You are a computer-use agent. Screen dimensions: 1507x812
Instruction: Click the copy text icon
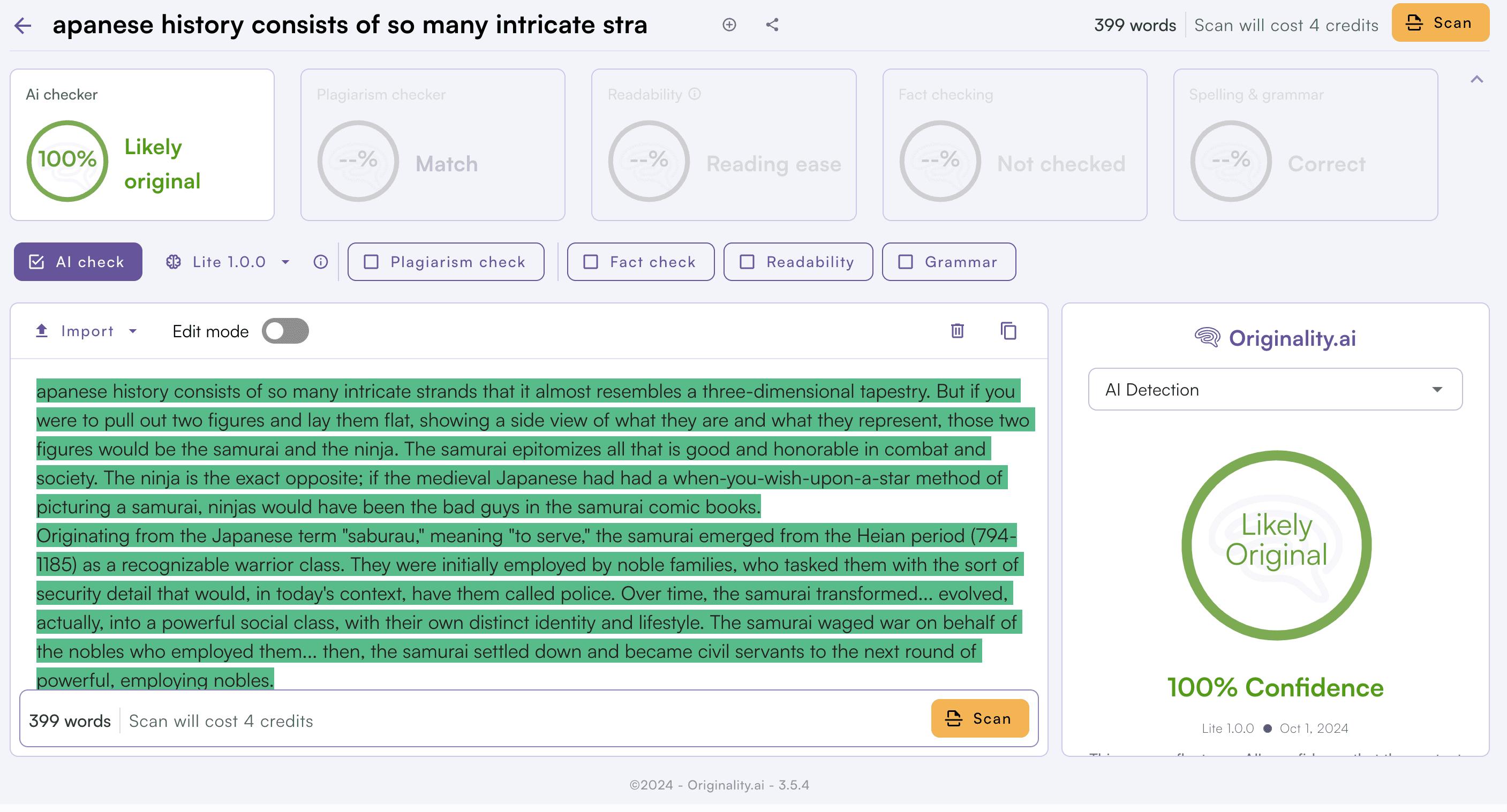point(1008,331)
